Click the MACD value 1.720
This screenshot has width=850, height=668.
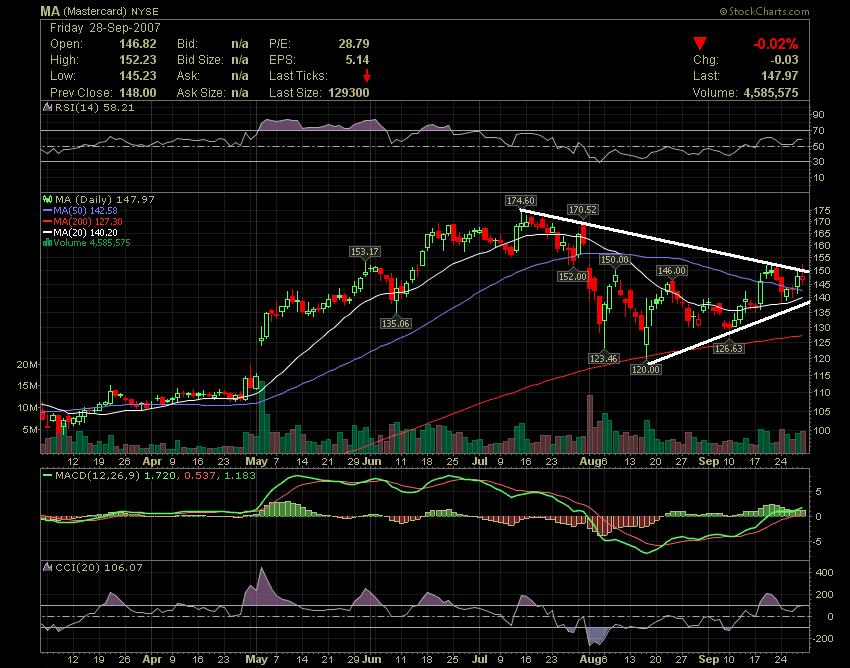[x=160, y=476]
